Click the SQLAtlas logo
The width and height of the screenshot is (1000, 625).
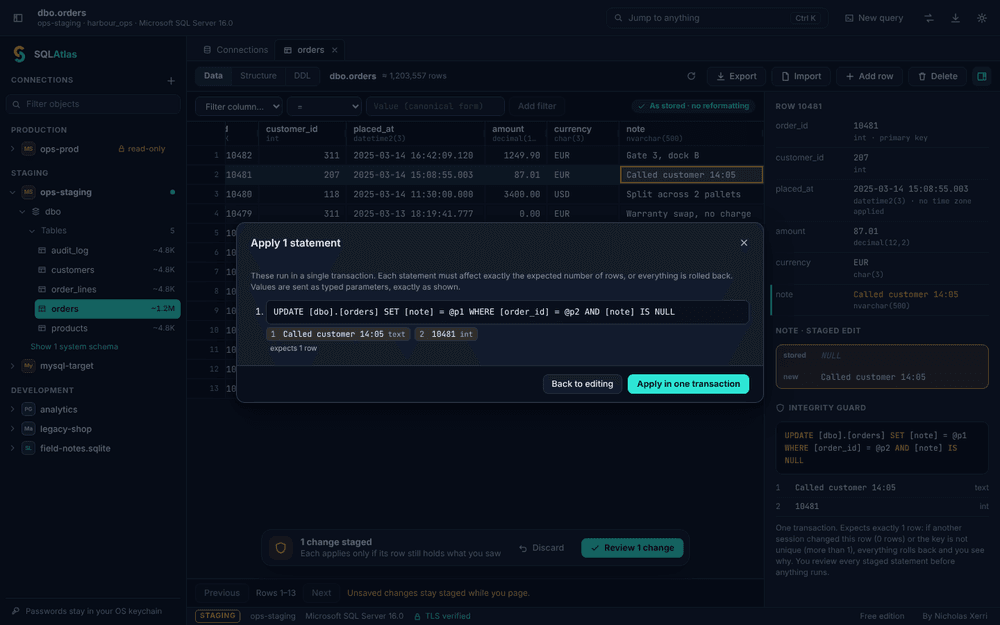coord(19,54)
